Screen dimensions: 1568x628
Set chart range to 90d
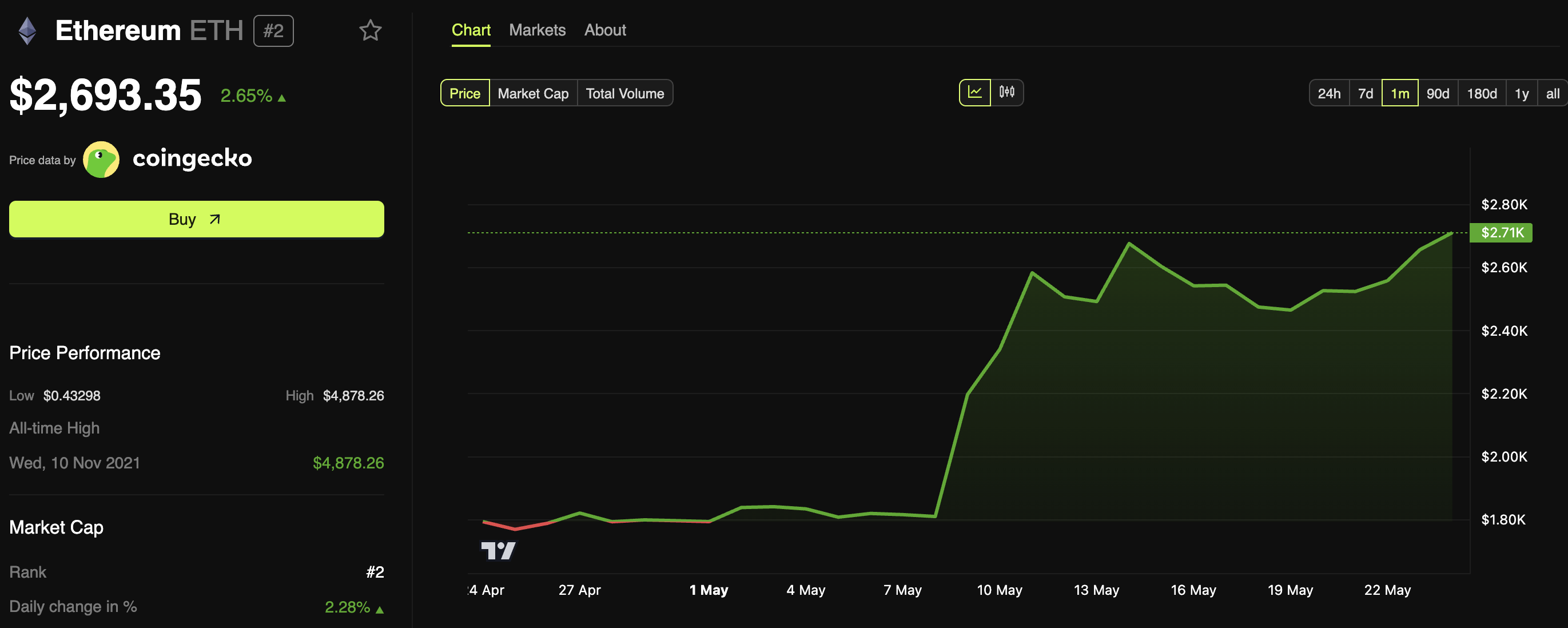tap(1438, 93)
